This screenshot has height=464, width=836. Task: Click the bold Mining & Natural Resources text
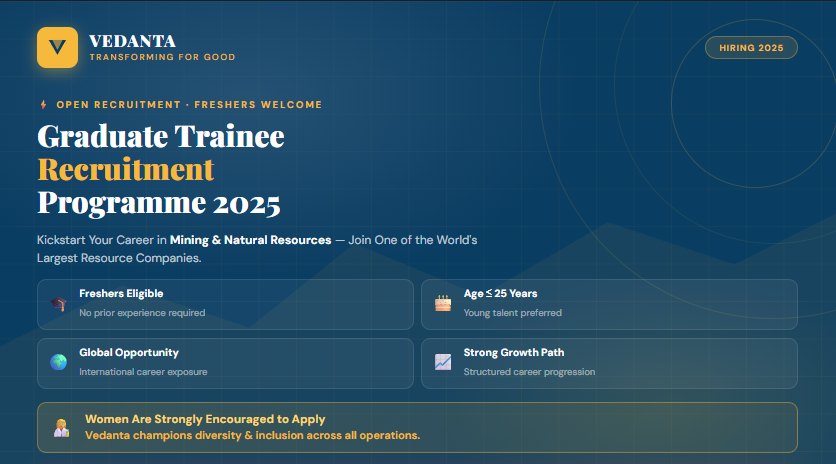250,240
